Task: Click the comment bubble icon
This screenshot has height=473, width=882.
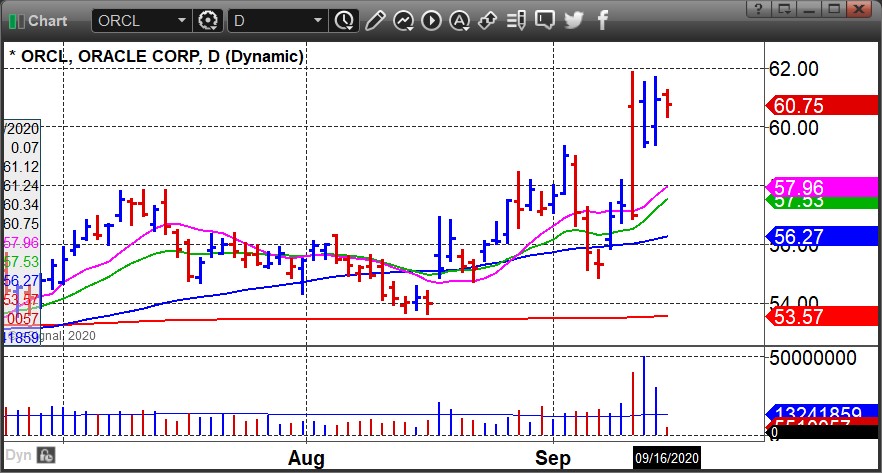Action: pyautogui.click(x=544, y=21)
